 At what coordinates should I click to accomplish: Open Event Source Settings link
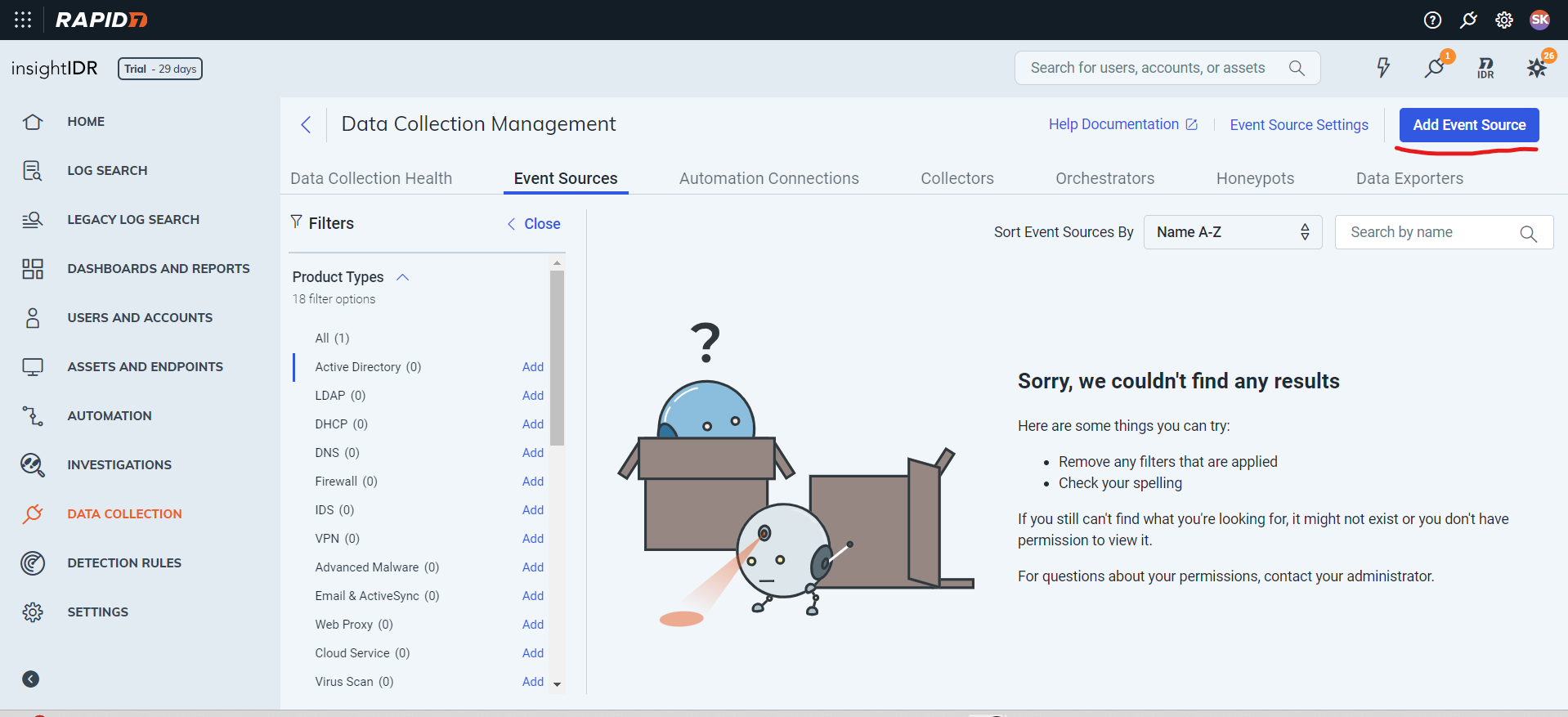pos(1299,125)
